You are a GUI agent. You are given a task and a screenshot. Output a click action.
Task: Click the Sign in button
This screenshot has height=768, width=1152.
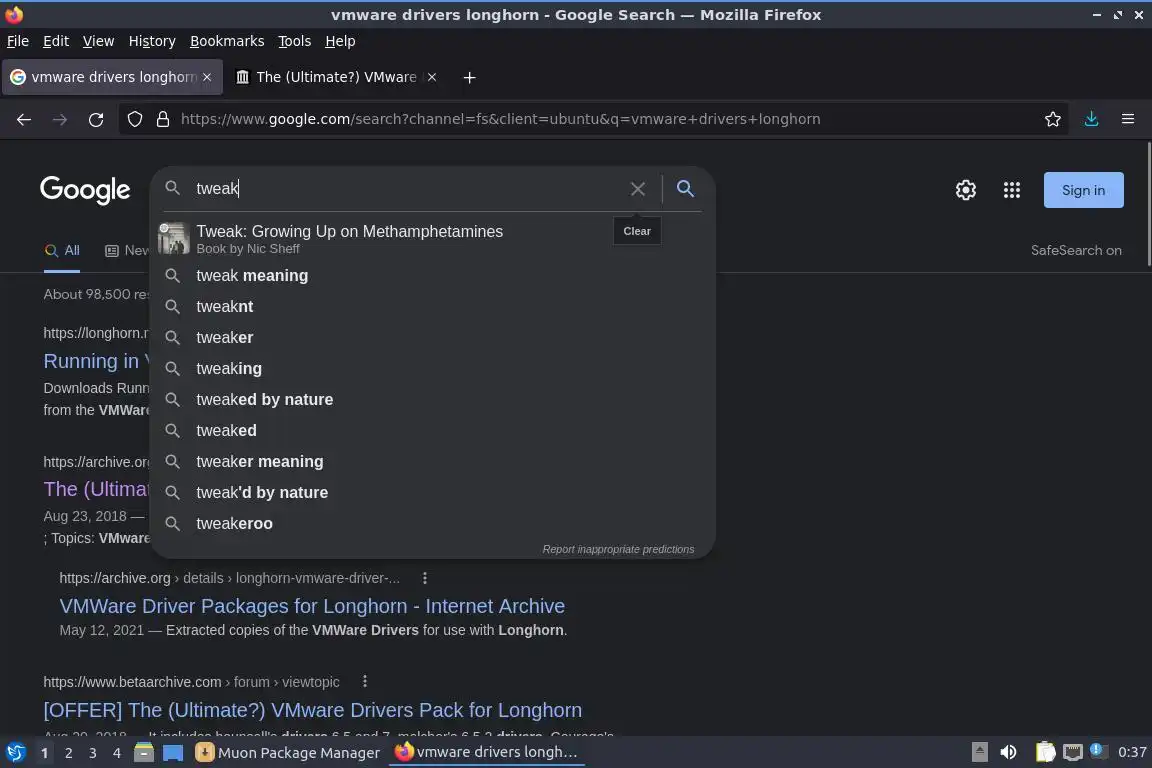[x=1083, y=190]
